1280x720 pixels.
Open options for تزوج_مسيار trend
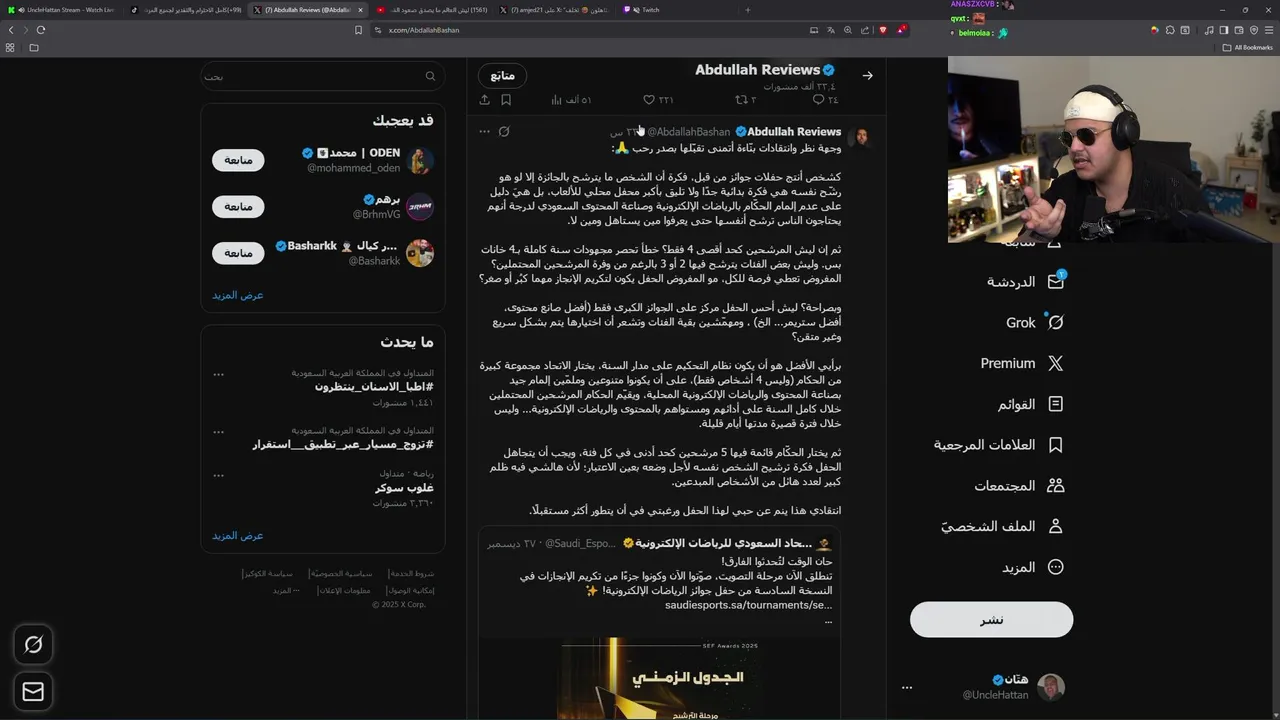(218, 431)
